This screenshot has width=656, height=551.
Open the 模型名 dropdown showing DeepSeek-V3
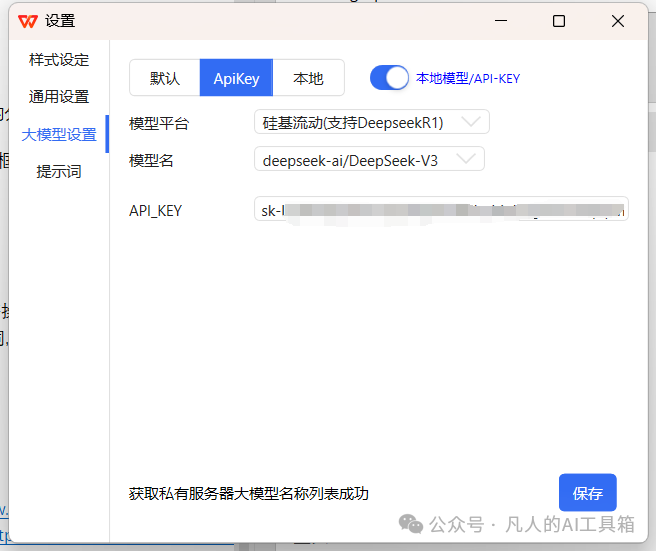[x=369, y=159]
